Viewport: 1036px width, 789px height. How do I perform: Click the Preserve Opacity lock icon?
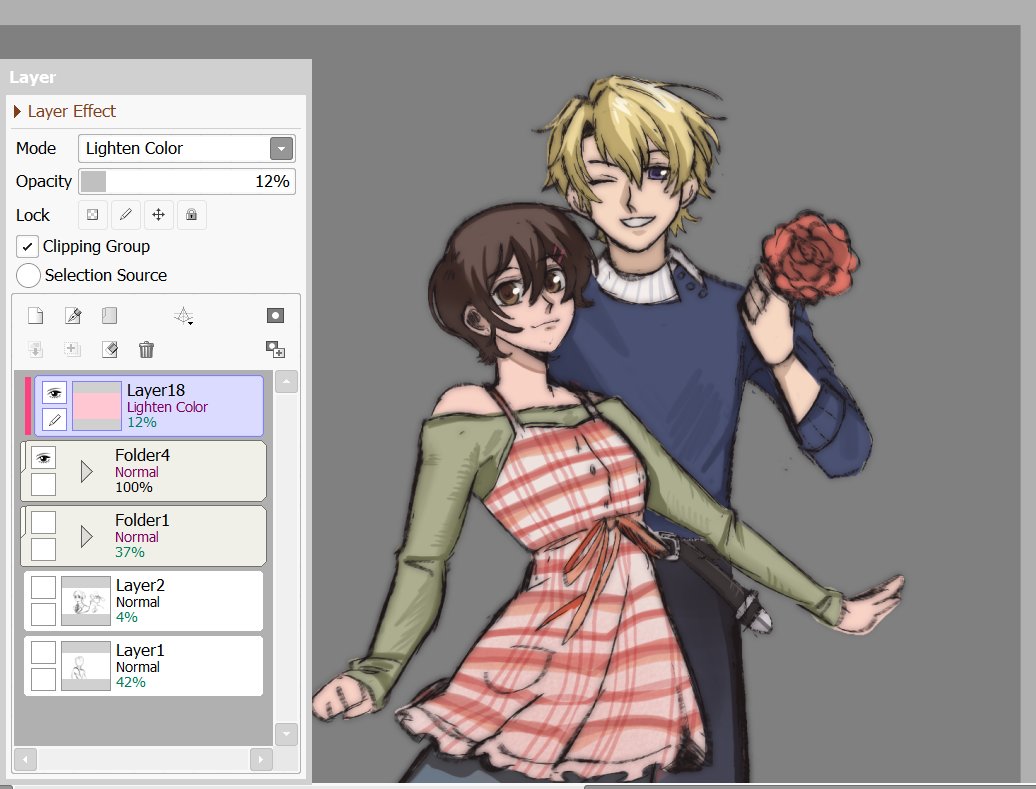(92, 215)
